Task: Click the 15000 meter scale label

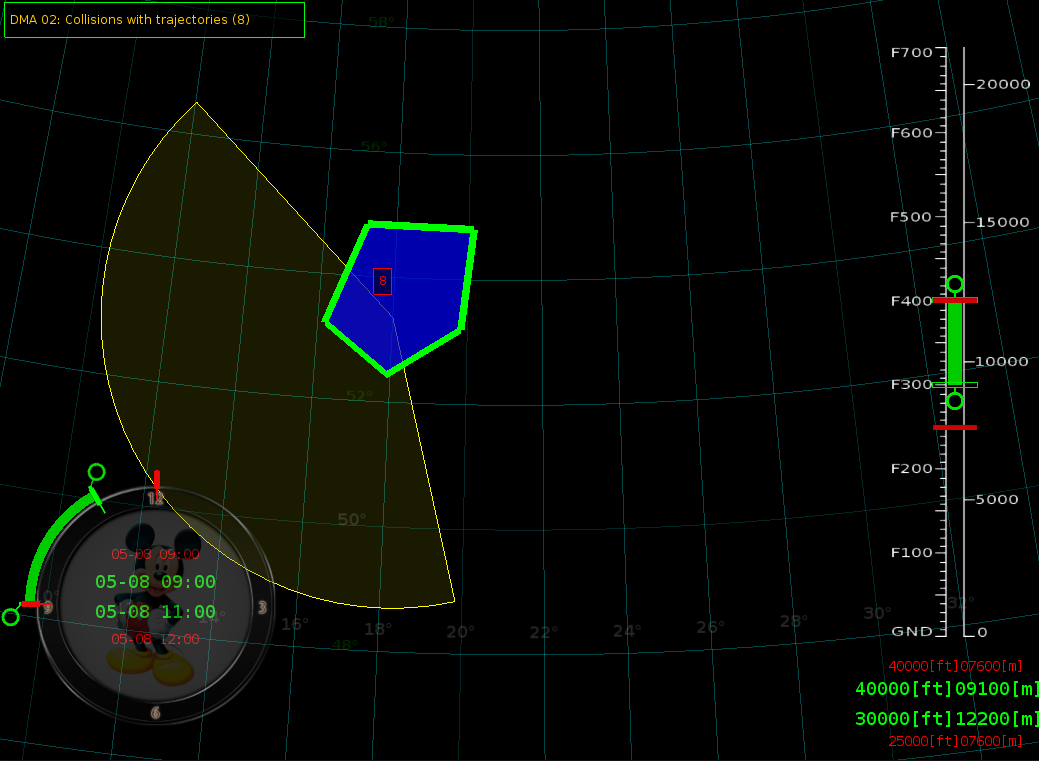Action: coord(1003,222)
